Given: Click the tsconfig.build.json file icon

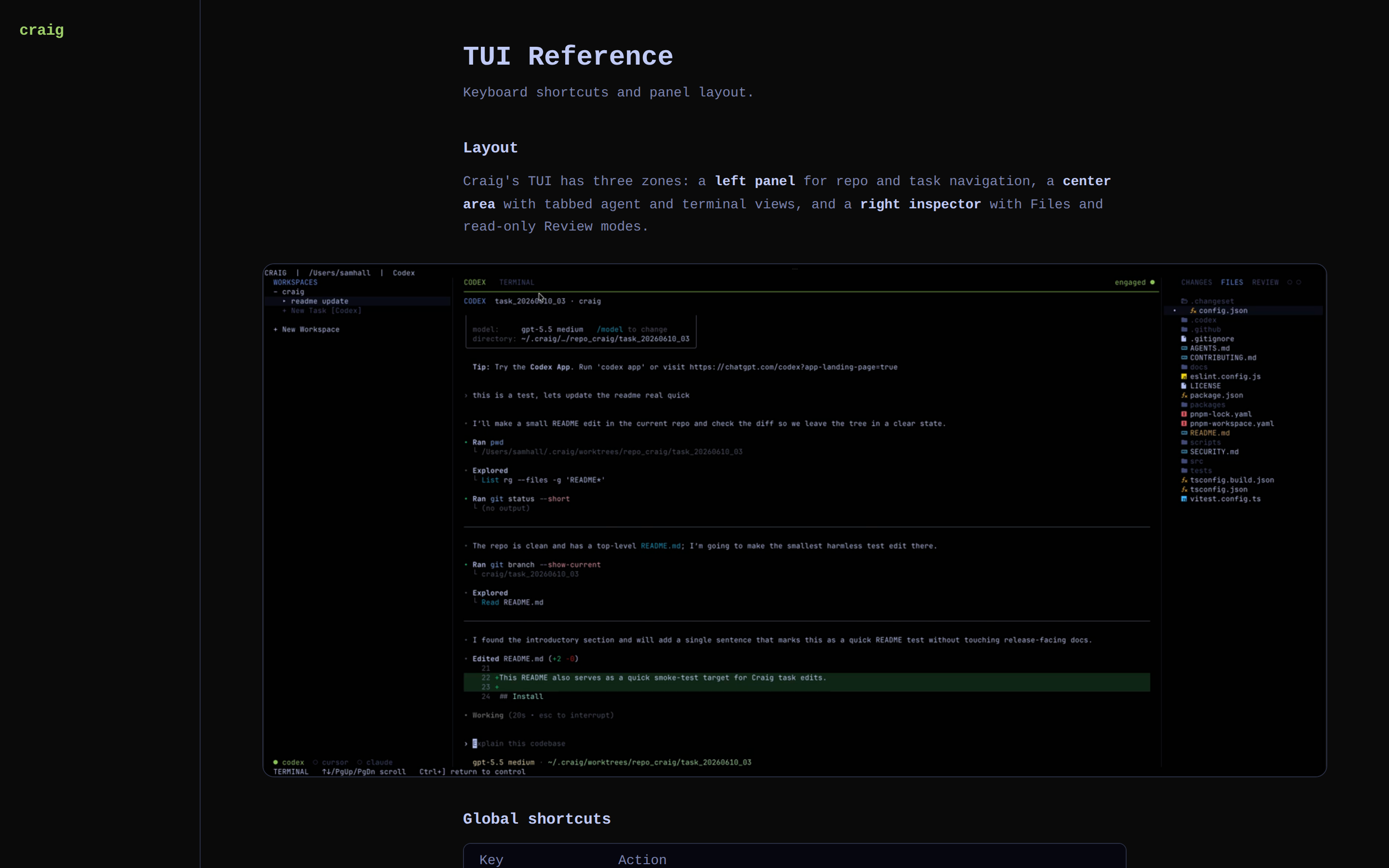Looking at the screenshot, I should coord(1184,480).
